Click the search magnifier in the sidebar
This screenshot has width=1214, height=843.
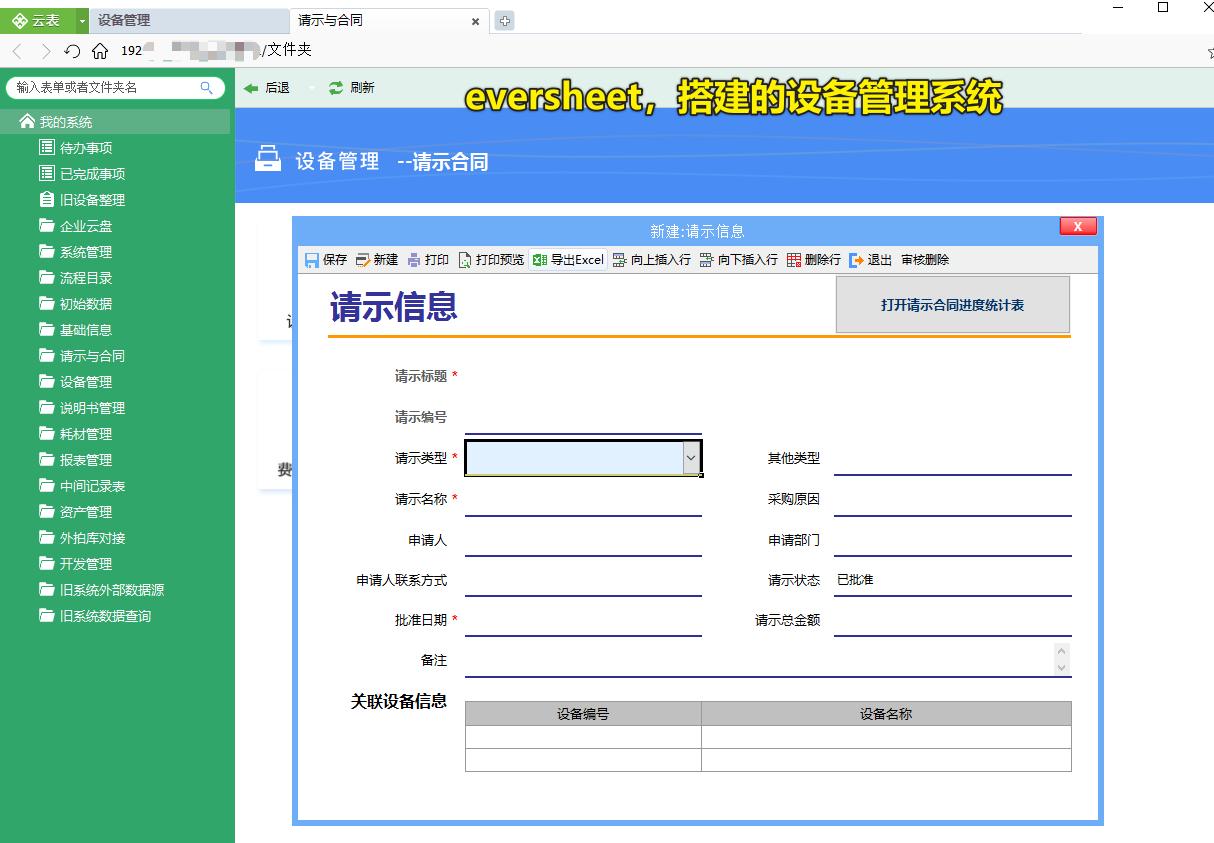point(207,87)
